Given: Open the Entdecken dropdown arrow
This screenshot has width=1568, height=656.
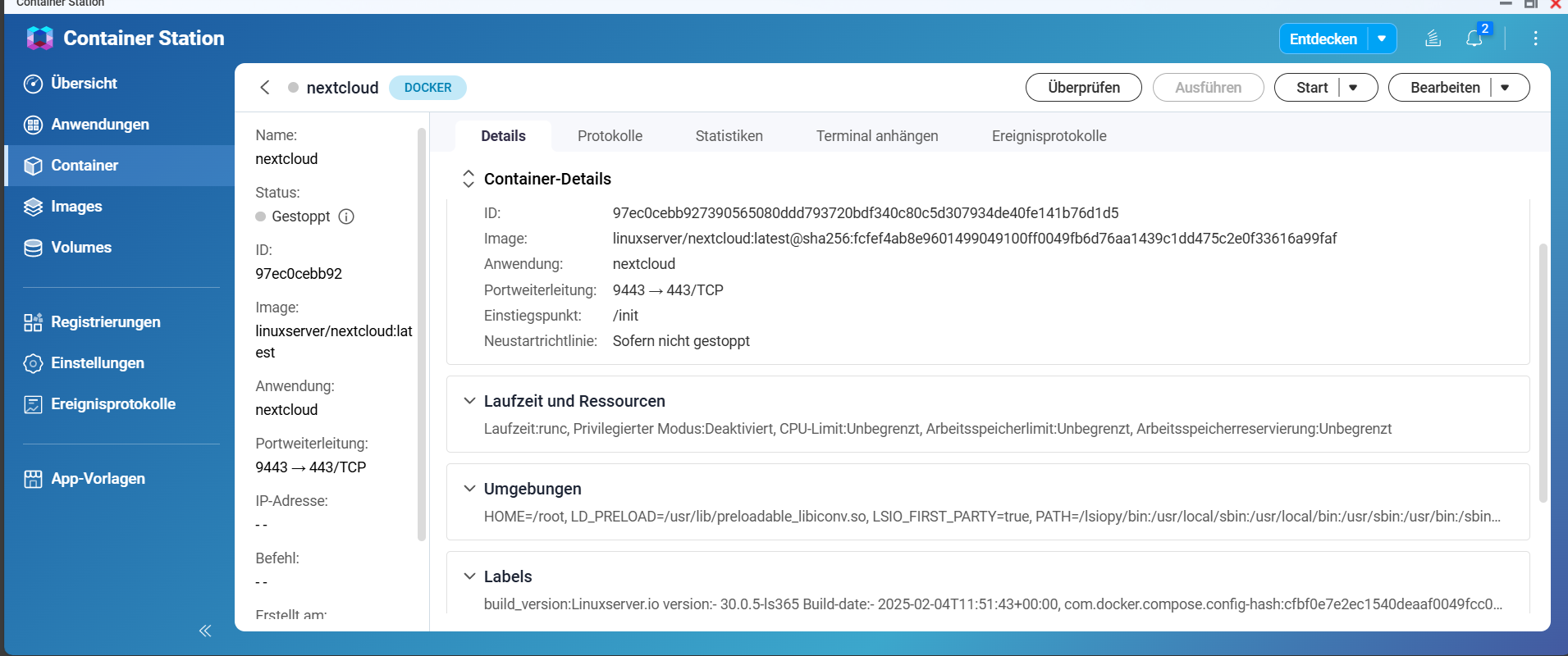Looking at the screenshot, I should click(x=1382, y=39).
